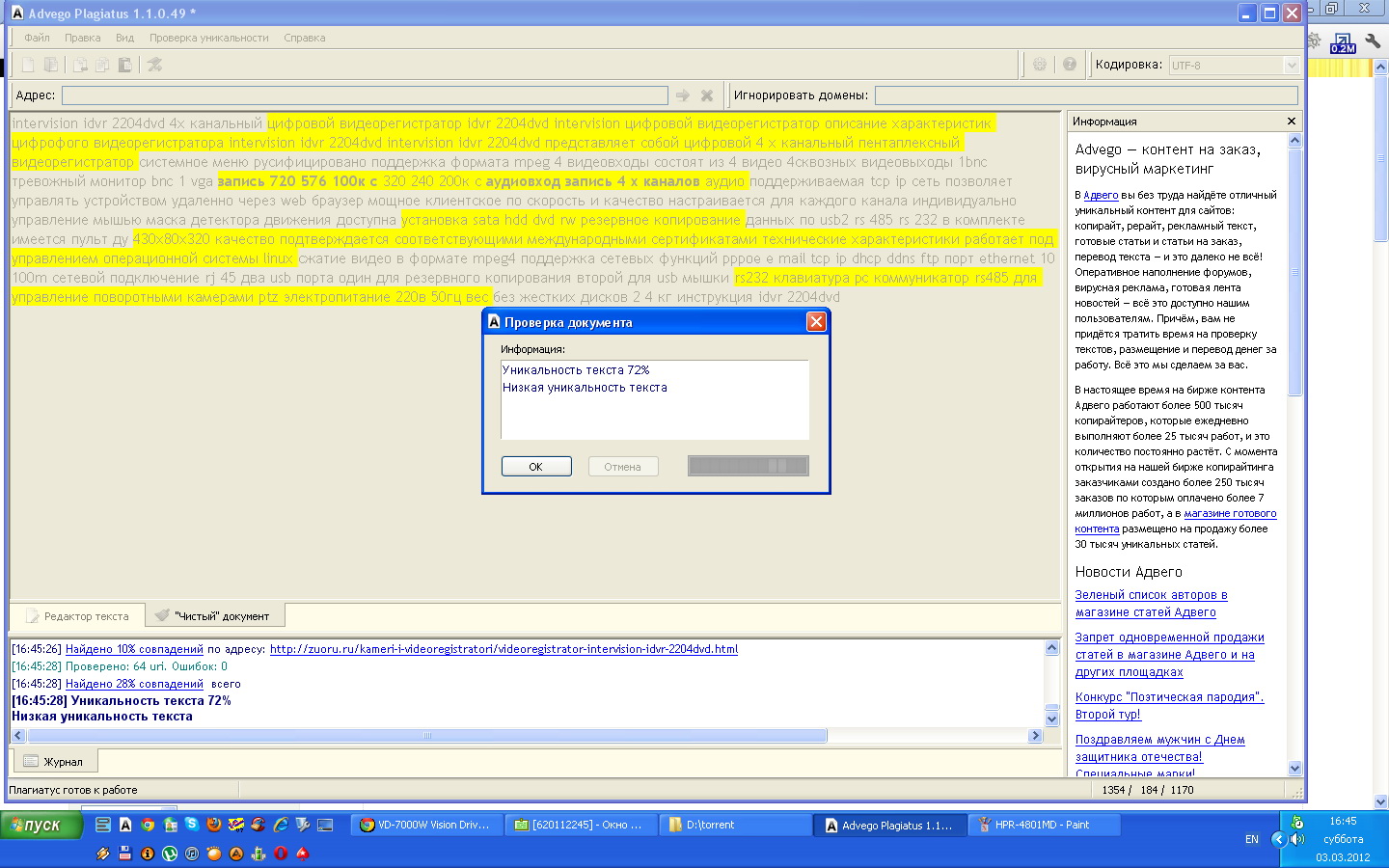The image size is (1389, 868).
Task: Open the Правка menu
Action: [82, 38]
